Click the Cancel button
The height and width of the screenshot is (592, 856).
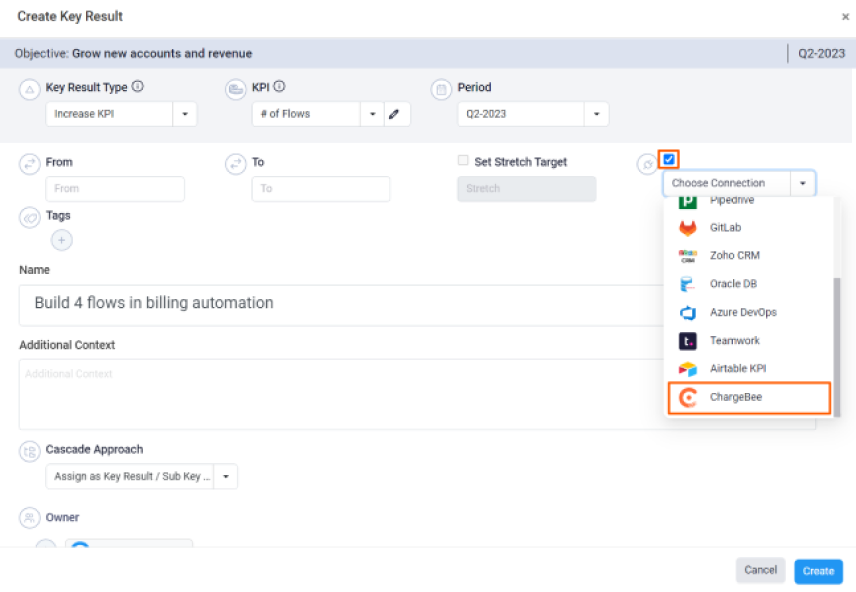coord(760,570)
